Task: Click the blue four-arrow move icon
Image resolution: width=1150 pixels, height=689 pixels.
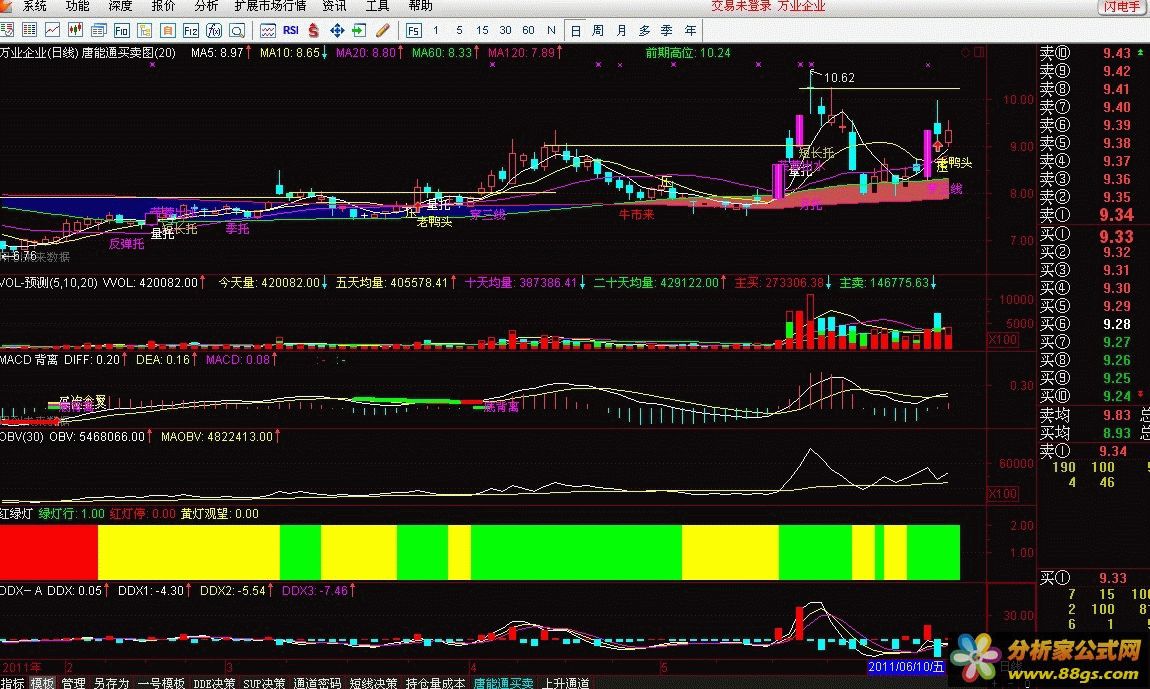Action: pos(337,30)
